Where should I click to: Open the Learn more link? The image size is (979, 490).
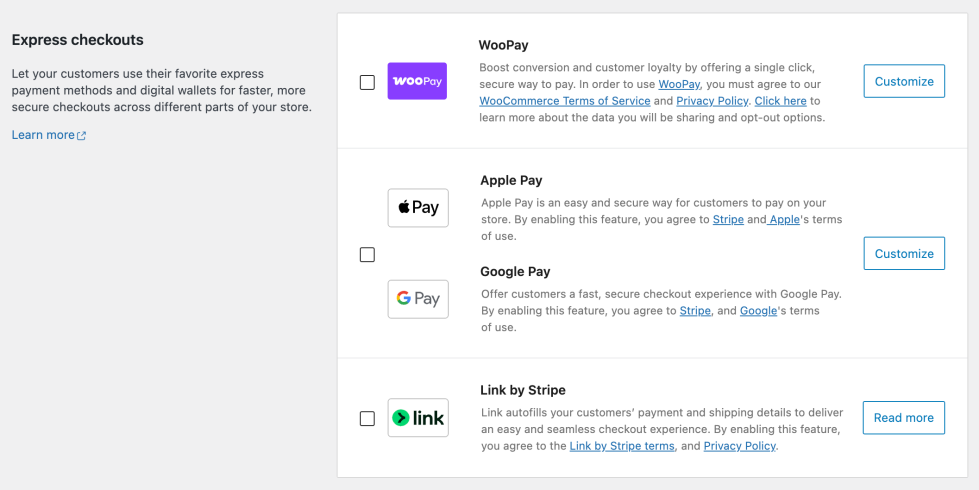click(x=43, y=135)
